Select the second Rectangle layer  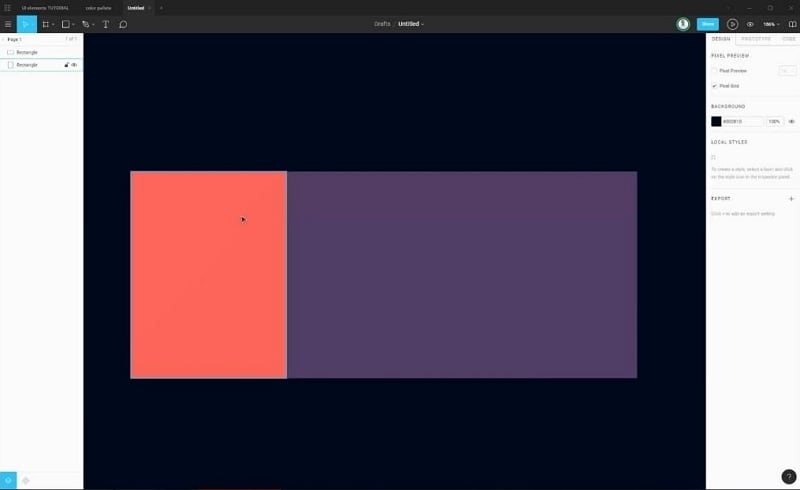coord(41,65)
